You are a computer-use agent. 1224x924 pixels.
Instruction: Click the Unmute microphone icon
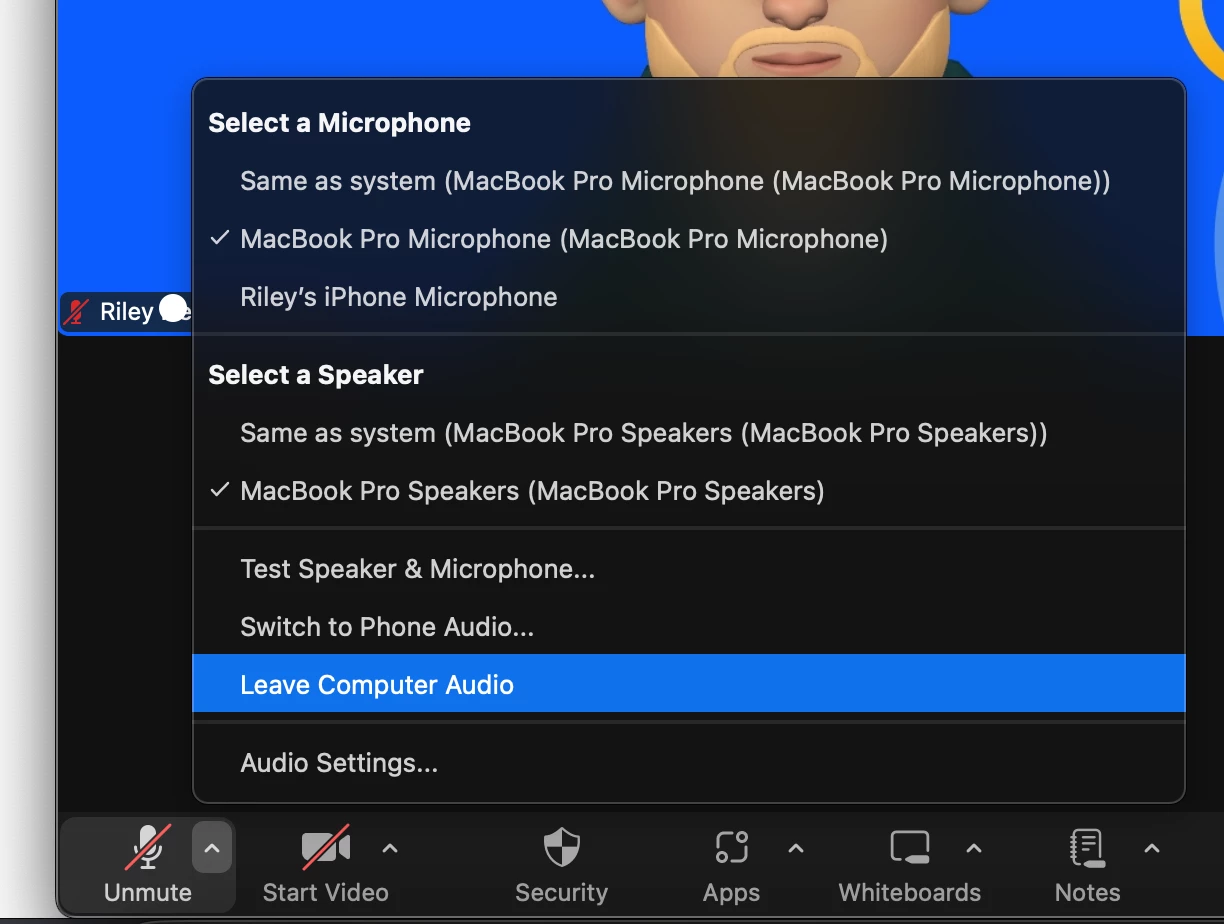pyautogui.click(x=148, y=848)
